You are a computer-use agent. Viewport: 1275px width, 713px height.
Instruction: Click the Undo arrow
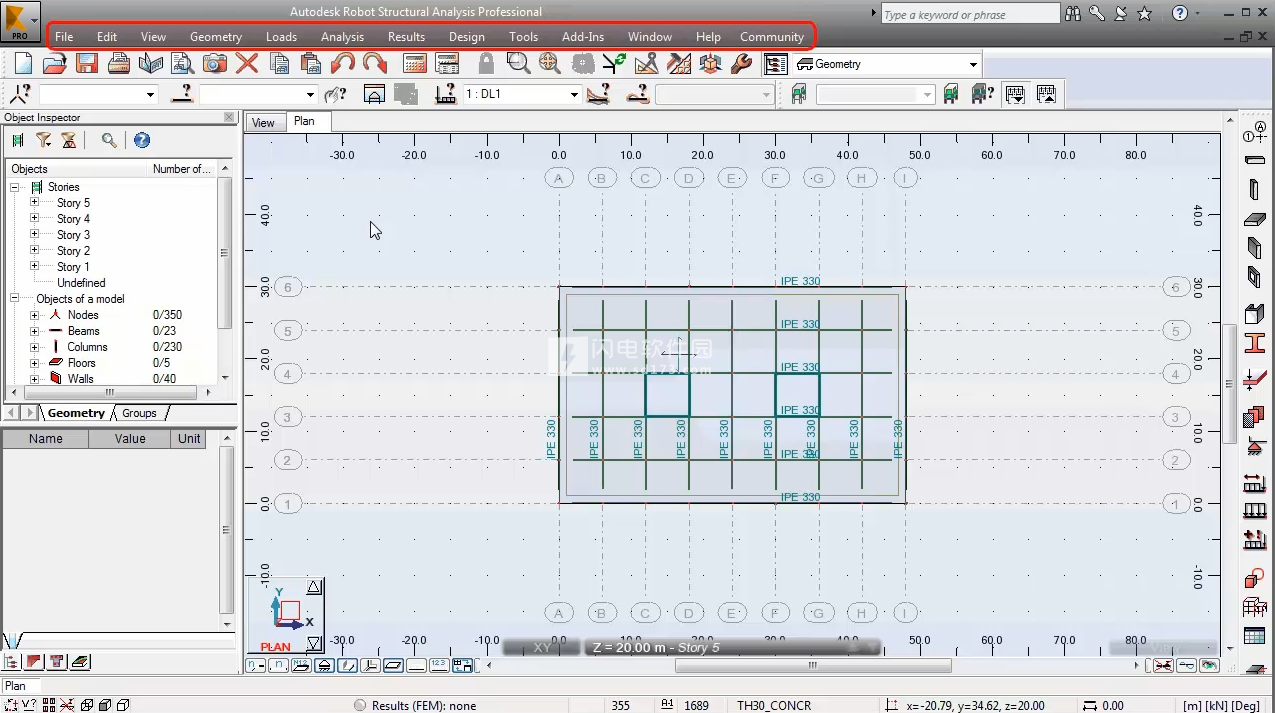(343, 64)
